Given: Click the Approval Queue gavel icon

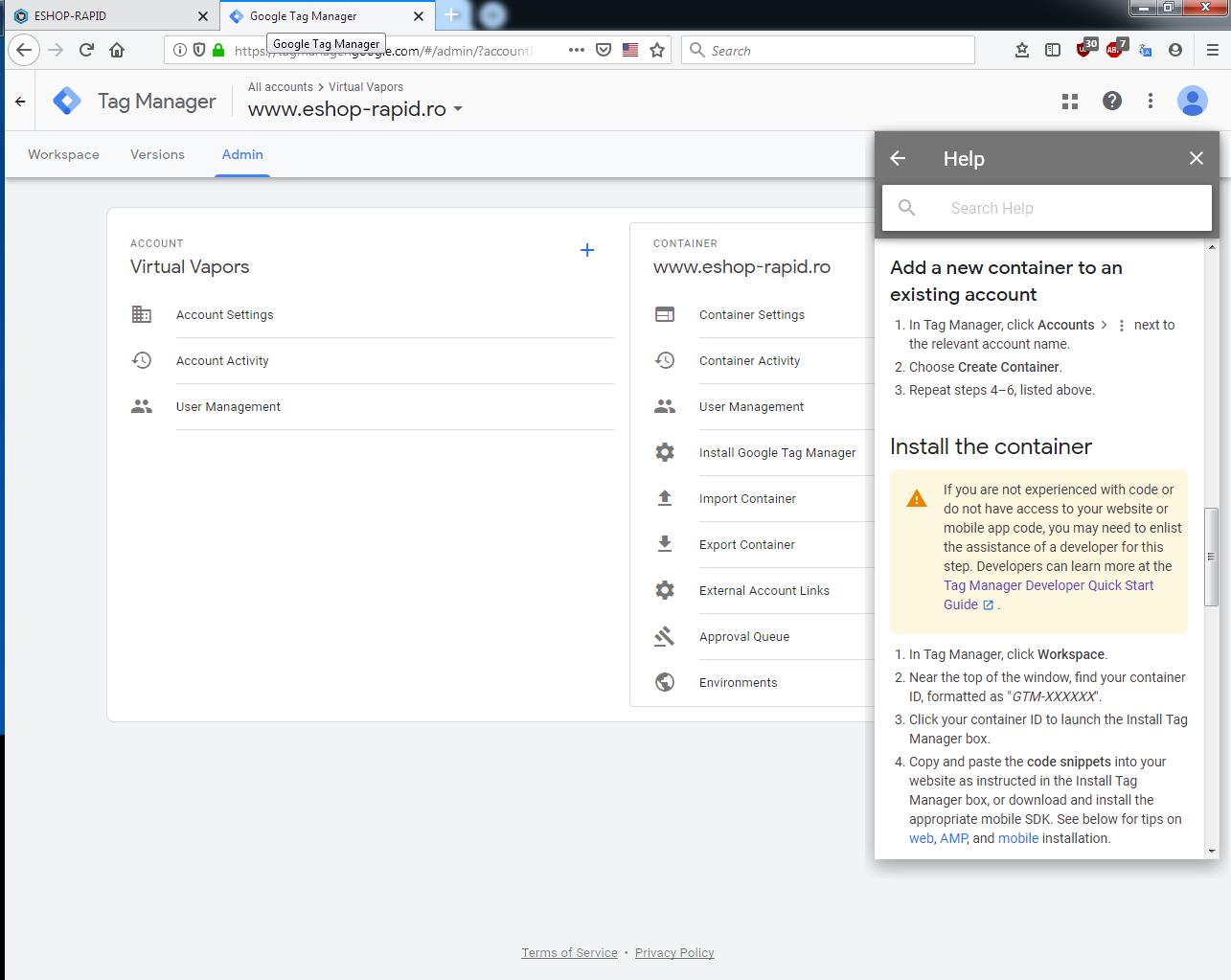Looking at the screenshot, I should (x=665, y=636).
